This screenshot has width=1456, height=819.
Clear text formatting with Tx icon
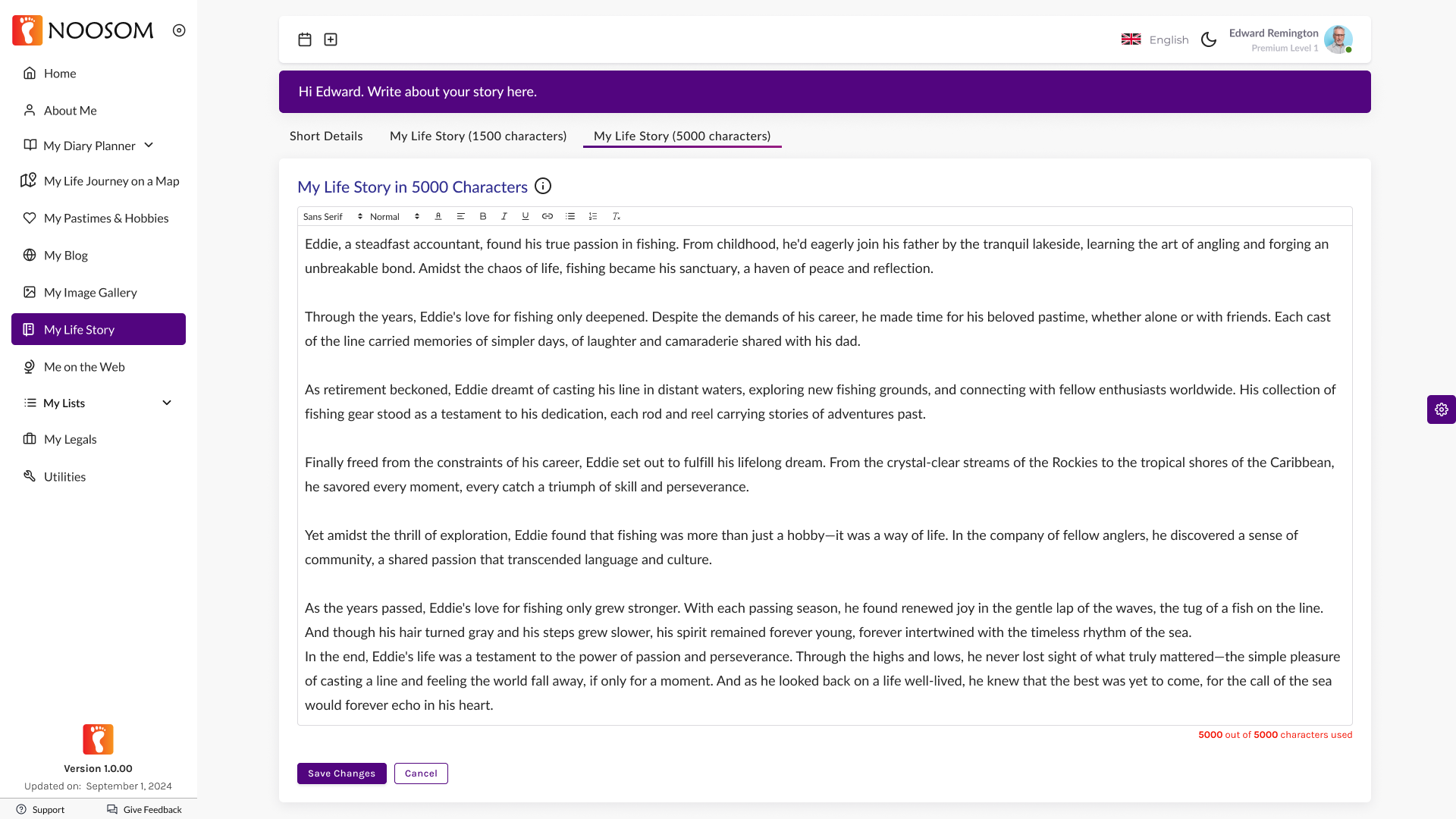617,216
